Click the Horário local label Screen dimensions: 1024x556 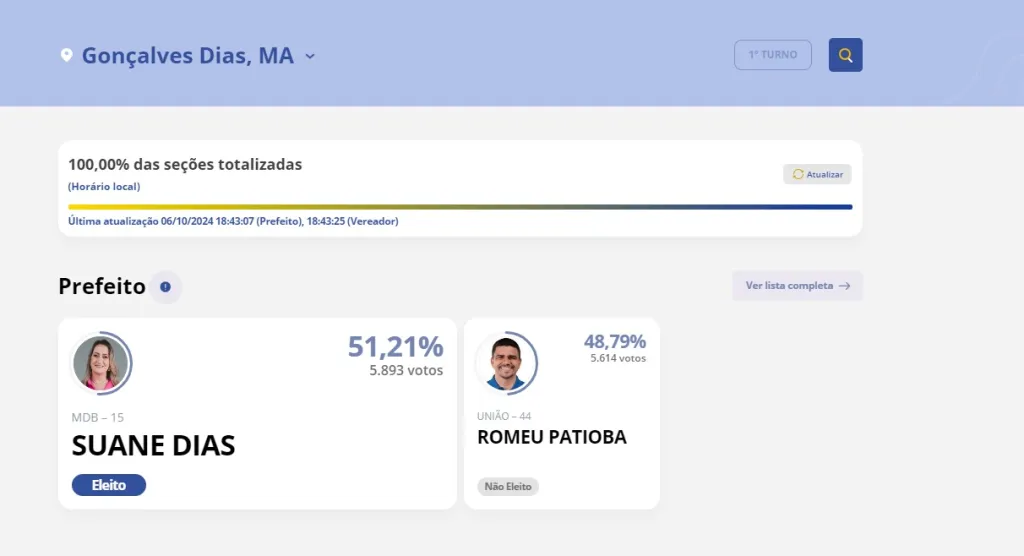(104, 187)
